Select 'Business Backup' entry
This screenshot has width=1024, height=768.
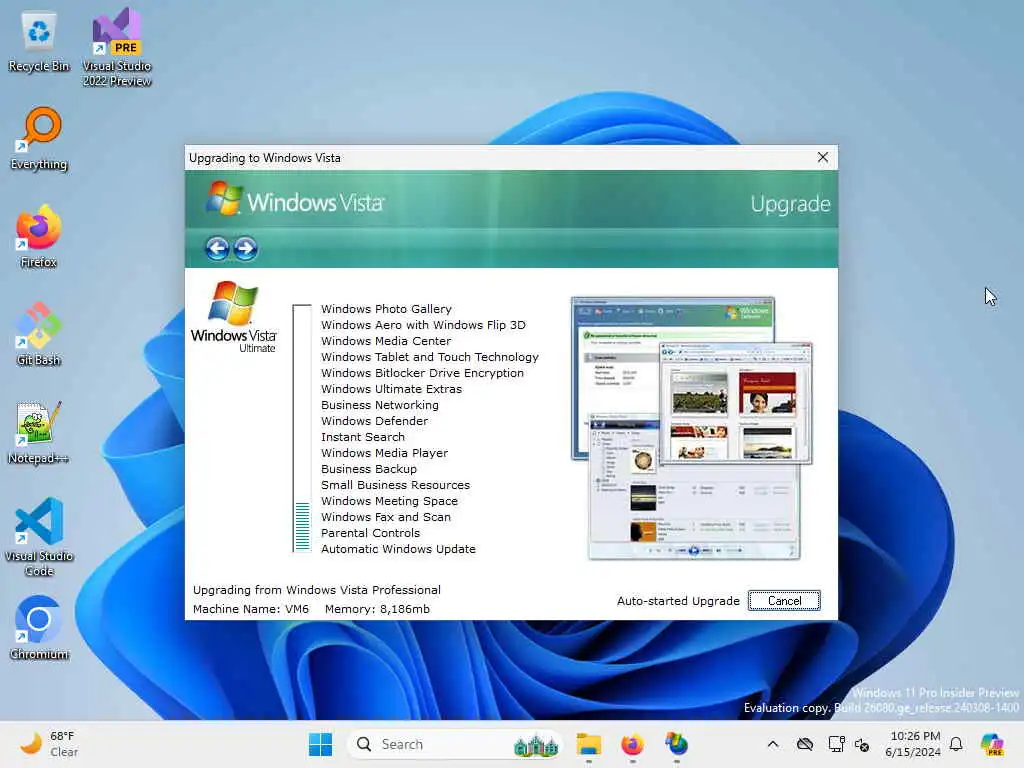click(369, 469)
